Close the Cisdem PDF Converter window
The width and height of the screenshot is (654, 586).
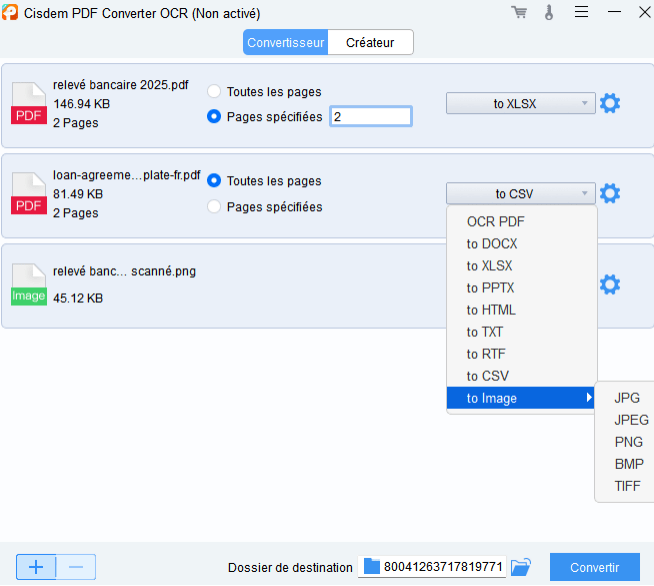point(644,12)
